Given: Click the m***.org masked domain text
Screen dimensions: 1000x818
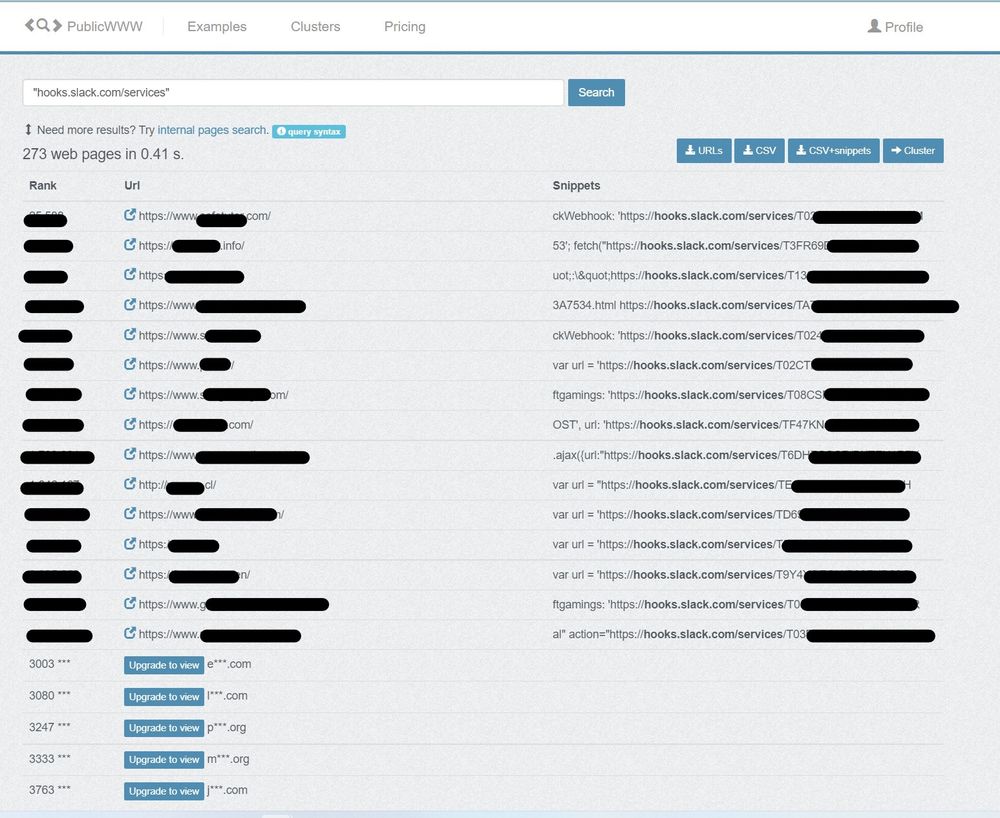Looking at the screenshot, I should (x=228, y=759).
